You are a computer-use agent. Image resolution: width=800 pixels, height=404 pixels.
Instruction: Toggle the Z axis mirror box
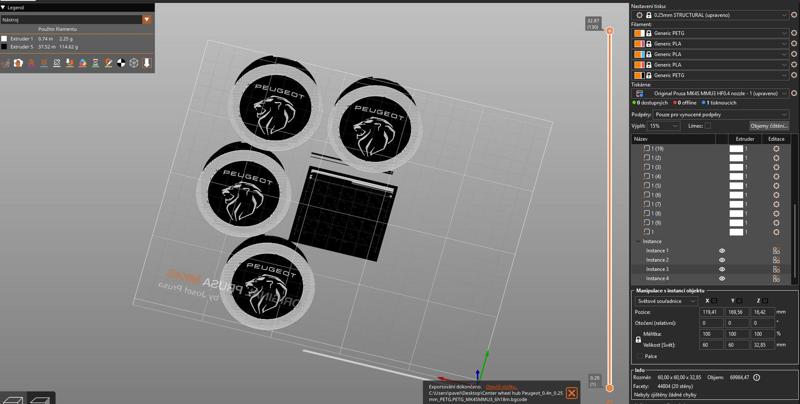(x=765, y=301)
